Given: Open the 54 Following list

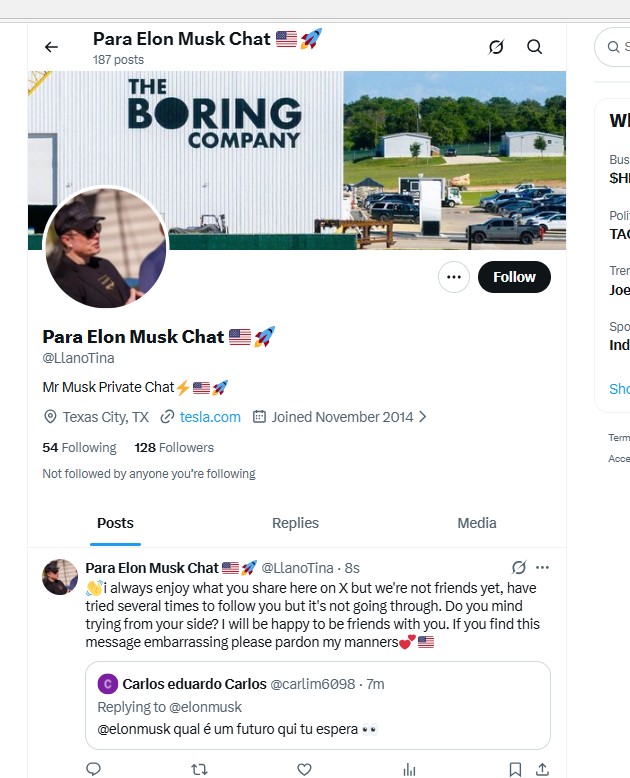Looking at the screenshot, I should (x=79, y=447).
